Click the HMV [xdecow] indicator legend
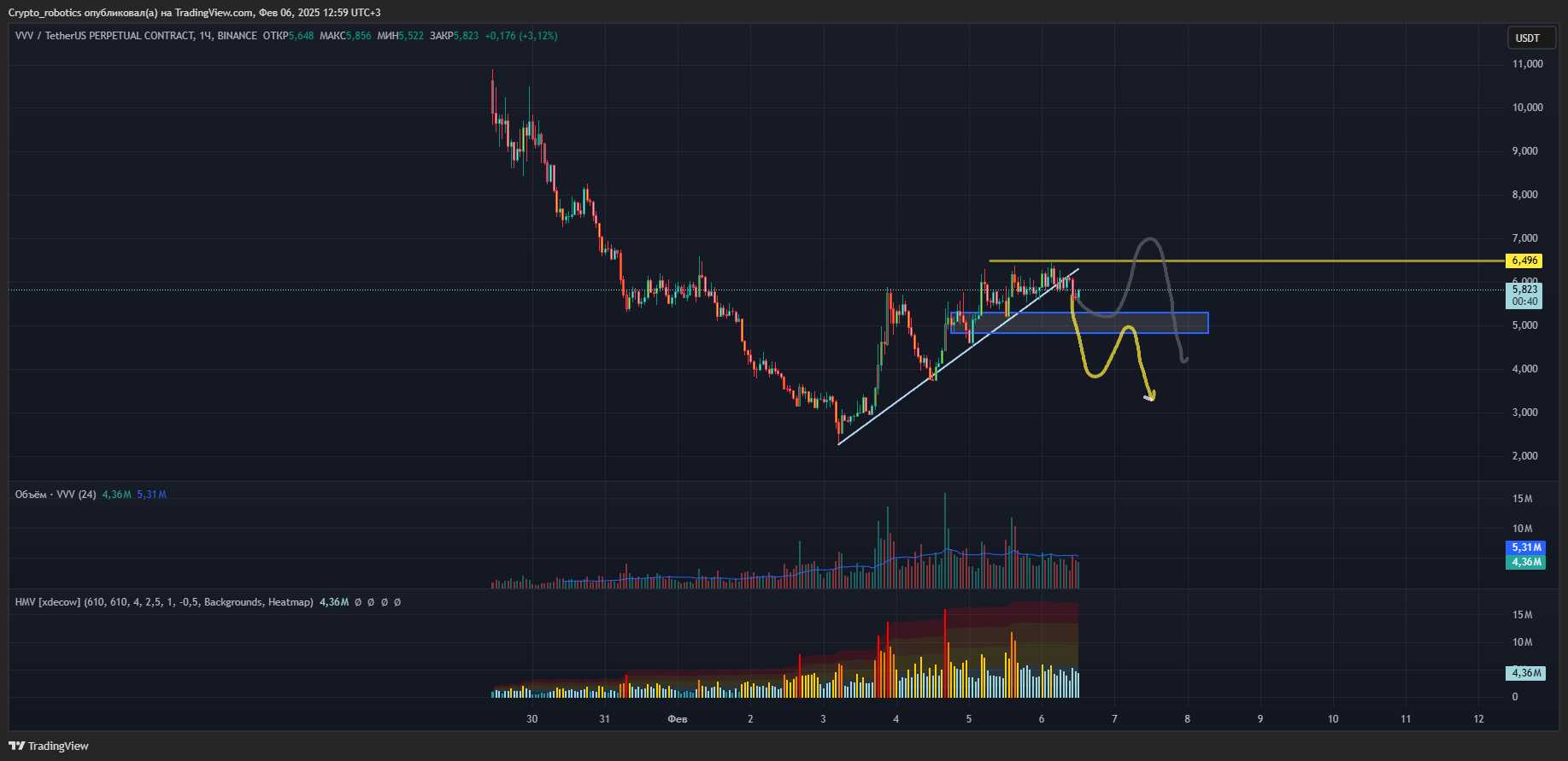The height and width of the screenshot is (761, 1568). pyautogui.click(x=164, y=602)
